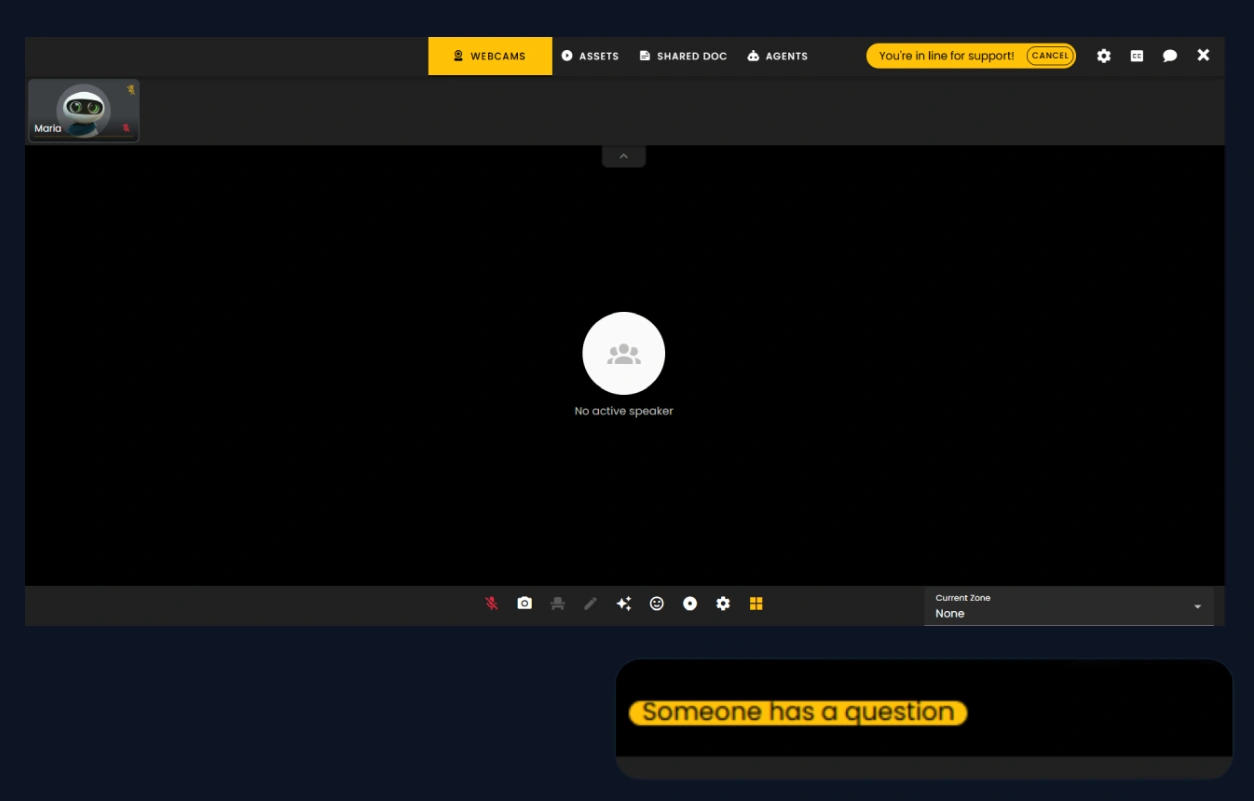The height and width of the screenshot is (801, 1254).
Task: Toggle the yellow grid layout icon
Action: tap(756, 604)
